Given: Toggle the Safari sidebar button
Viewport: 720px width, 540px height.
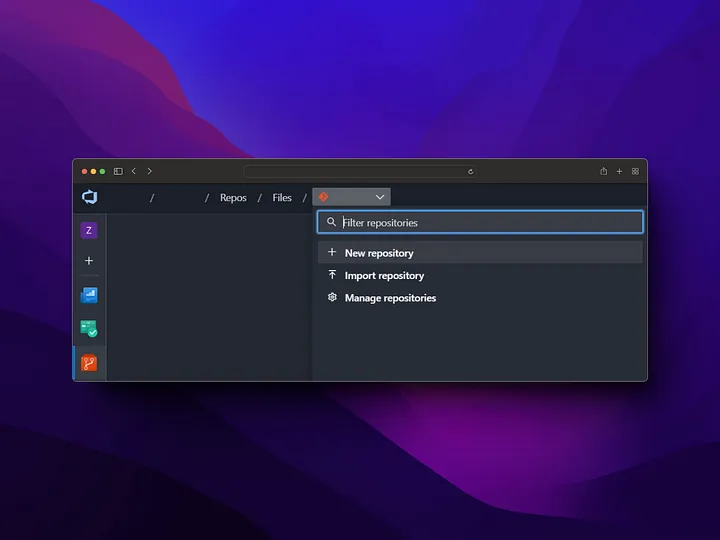Looking at the screenshot, I should [x=118, y=171].
